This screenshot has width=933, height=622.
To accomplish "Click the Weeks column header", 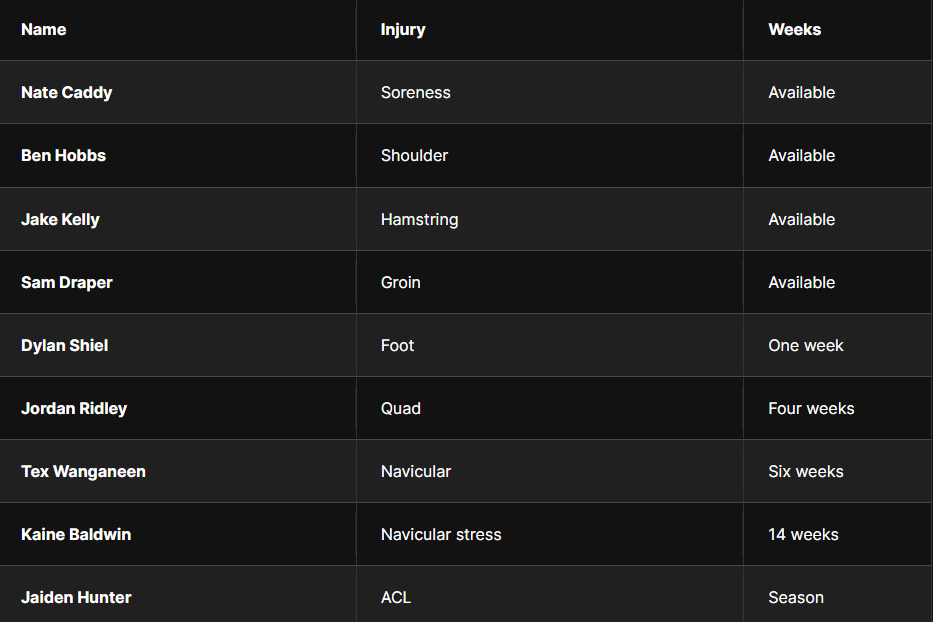I will click(x=794, y=29).
